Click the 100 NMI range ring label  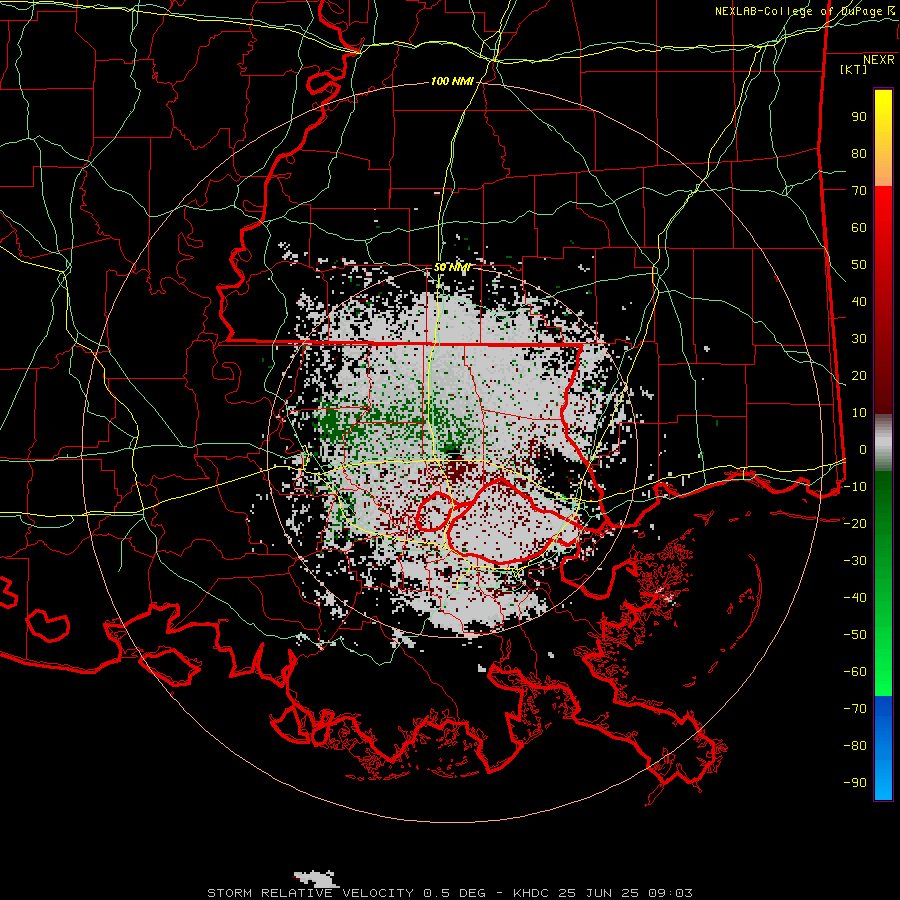click(452, 82)
